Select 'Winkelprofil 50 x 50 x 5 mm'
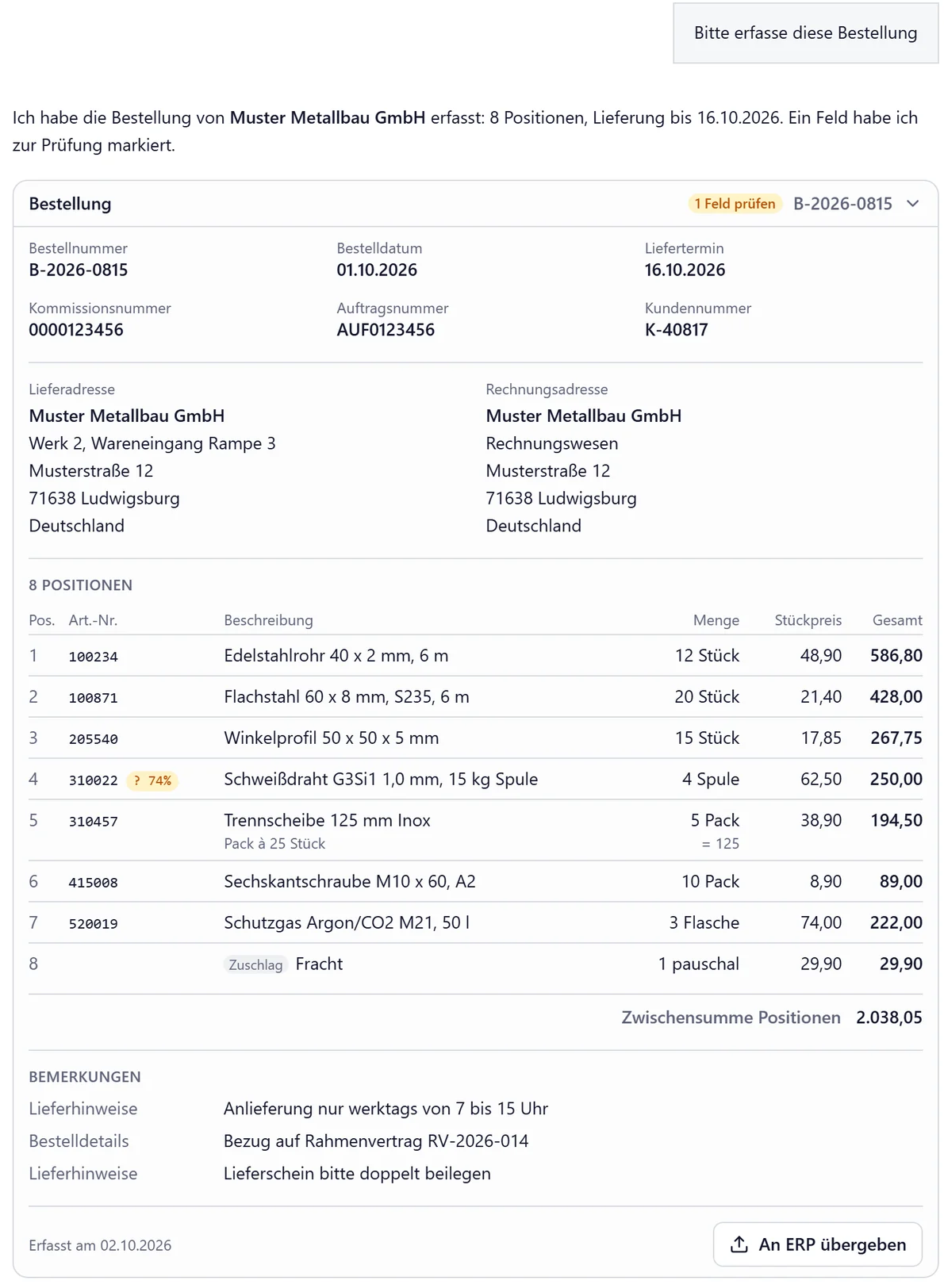944x1288 pixels. click(x=331, y=738)
